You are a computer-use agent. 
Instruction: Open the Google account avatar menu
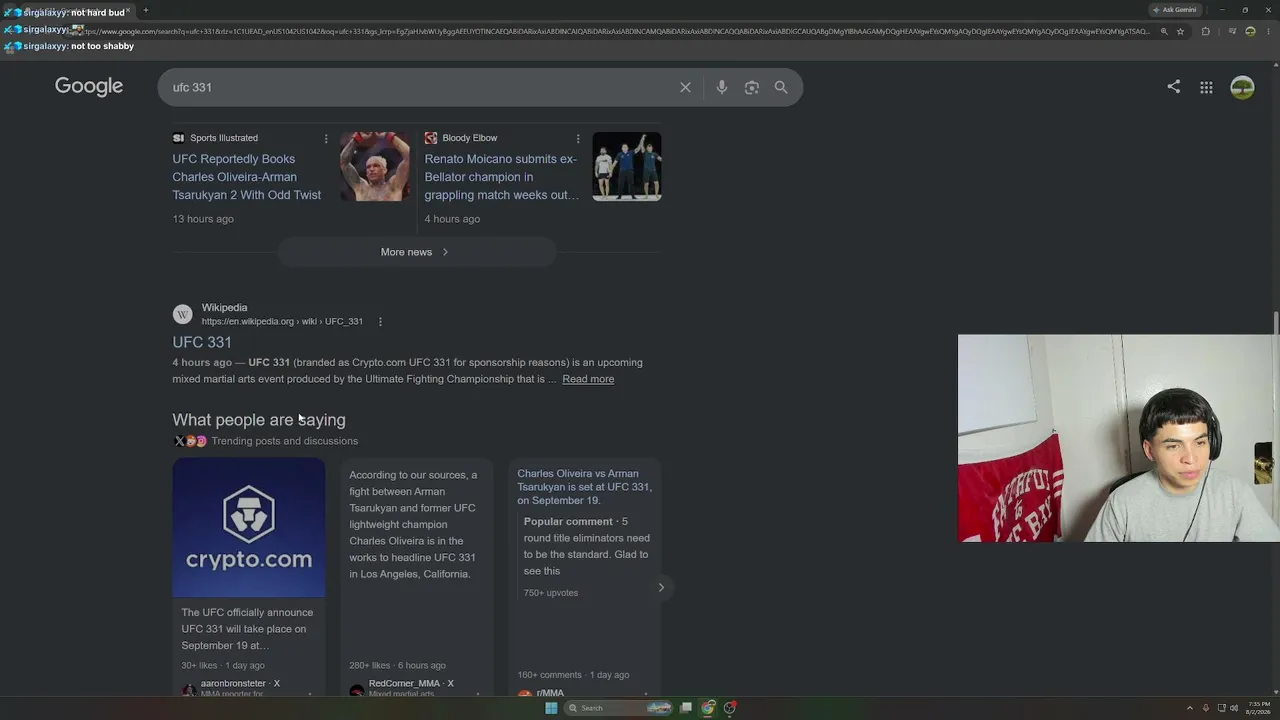tap(1242, 87)
